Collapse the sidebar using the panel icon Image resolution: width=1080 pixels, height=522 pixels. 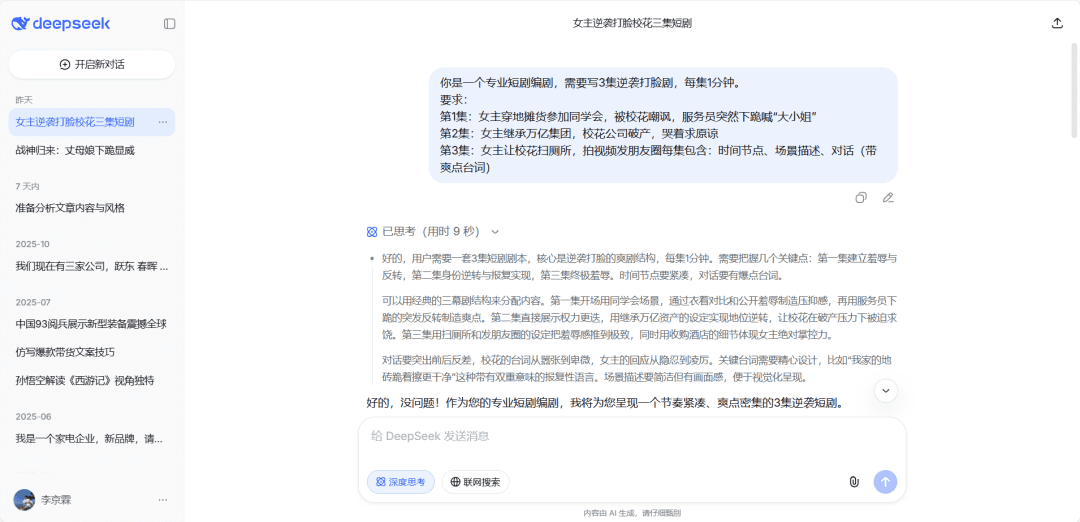169,24
